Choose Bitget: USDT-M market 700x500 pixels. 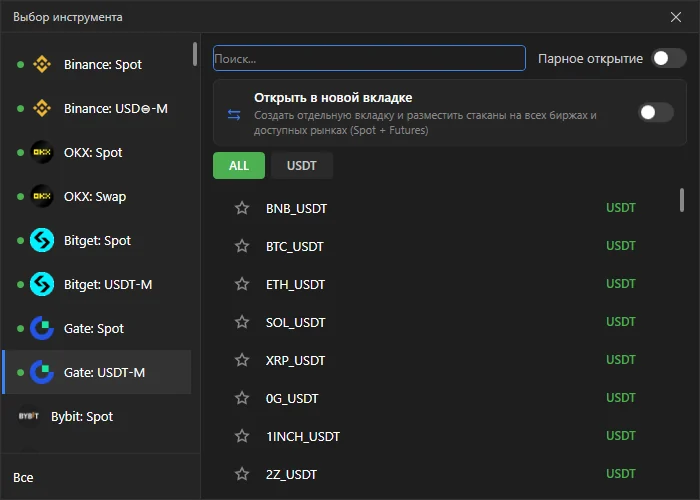point(97,284)
